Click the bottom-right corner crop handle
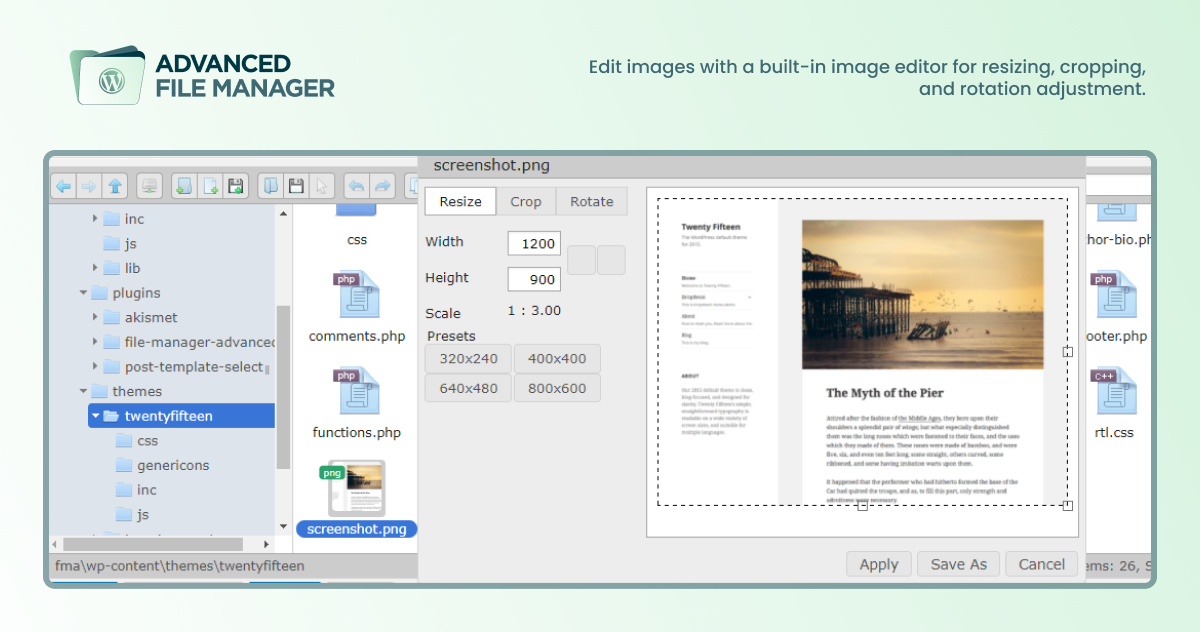Image resolution: width=1200 pixels, height=632 pixels. point(1068,506)
